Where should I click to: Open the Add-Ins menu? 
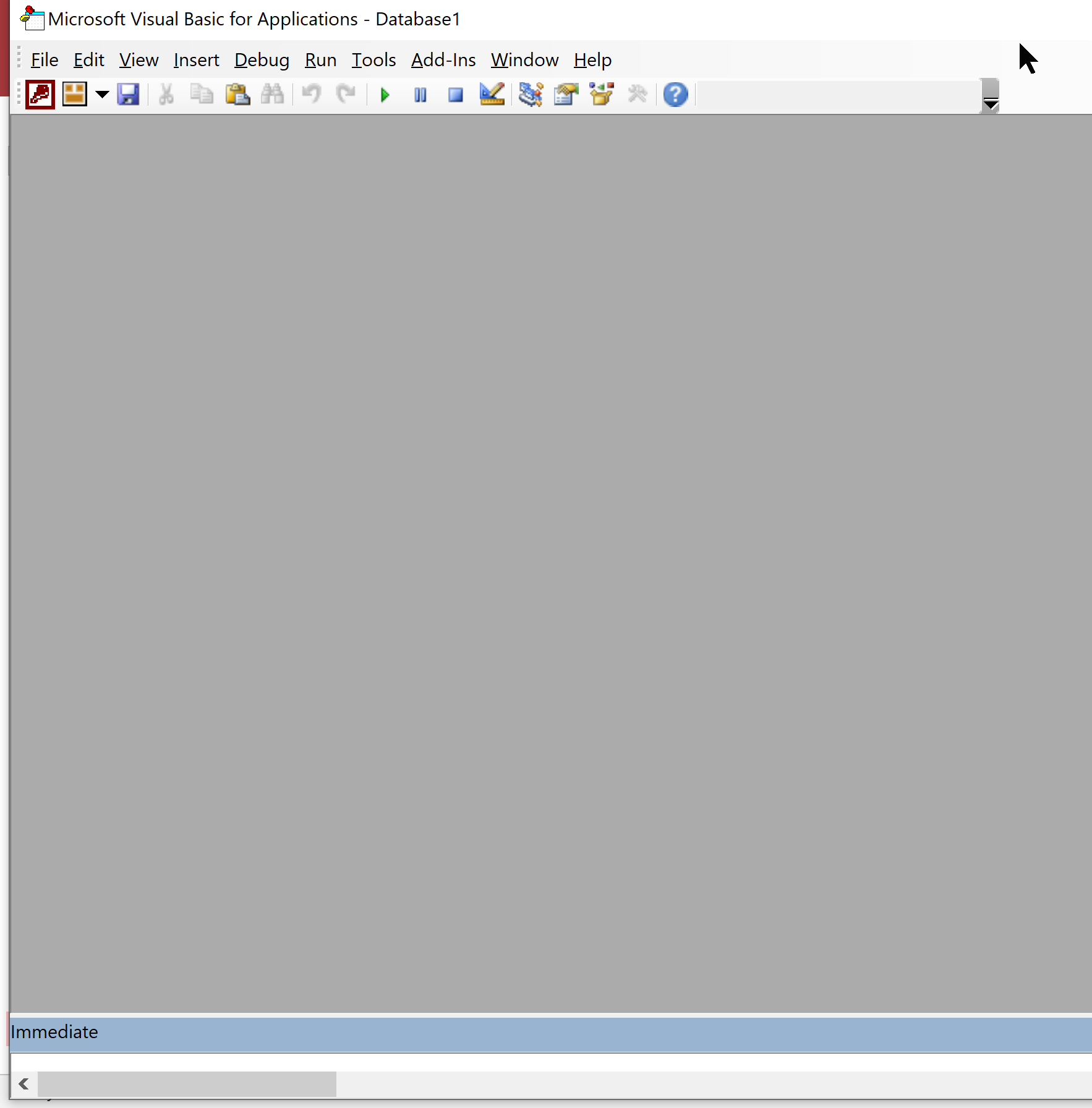click(x=444, y=60)
